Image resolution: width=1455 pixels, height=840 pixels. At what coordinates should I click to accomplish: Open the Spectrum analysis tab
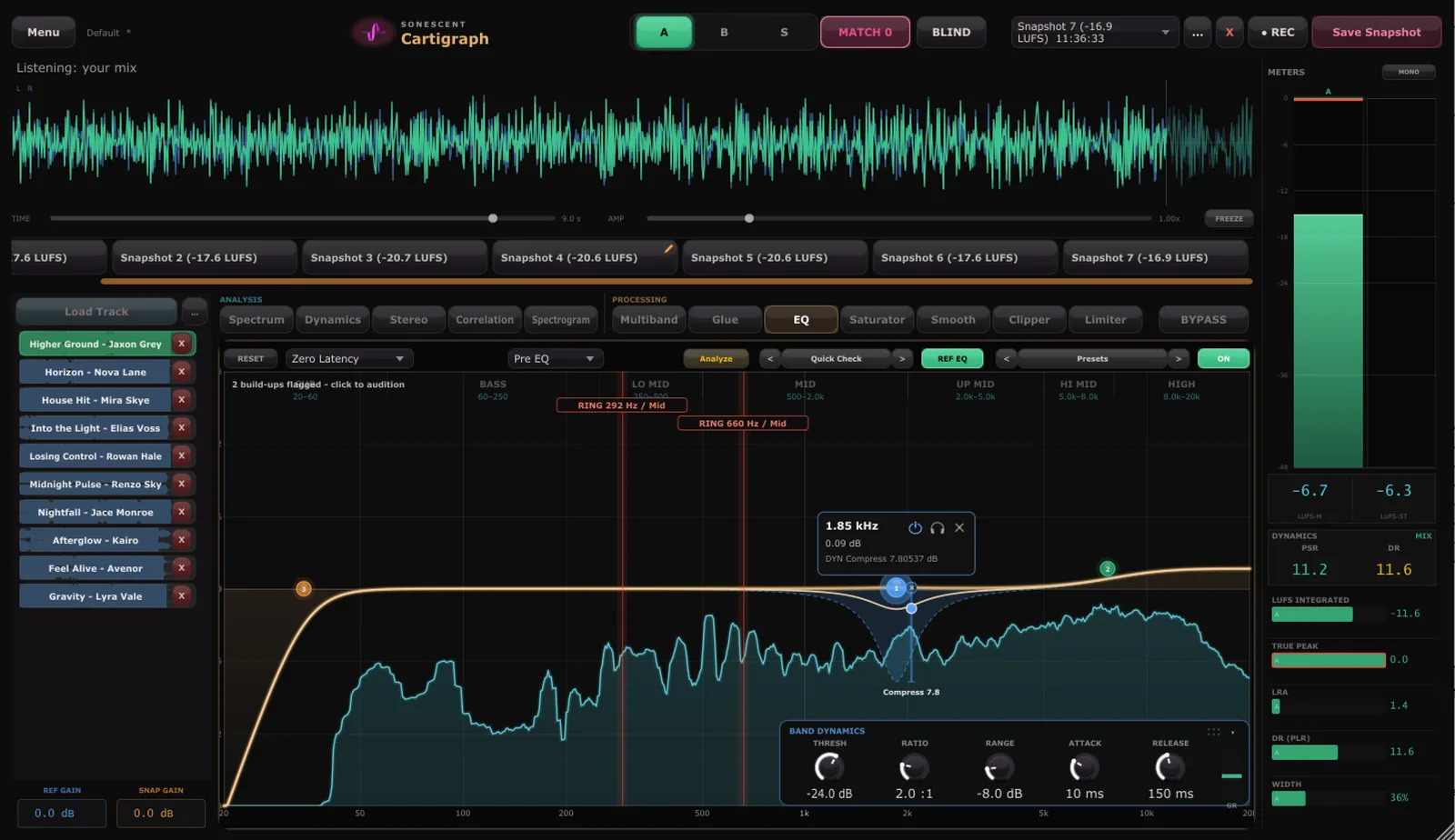(x=256, y=320)
